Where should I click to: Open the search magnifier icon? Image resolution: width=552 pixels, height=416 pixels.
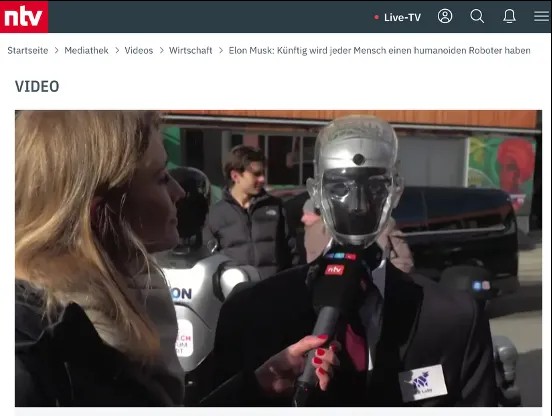click(x=477, y=16)
